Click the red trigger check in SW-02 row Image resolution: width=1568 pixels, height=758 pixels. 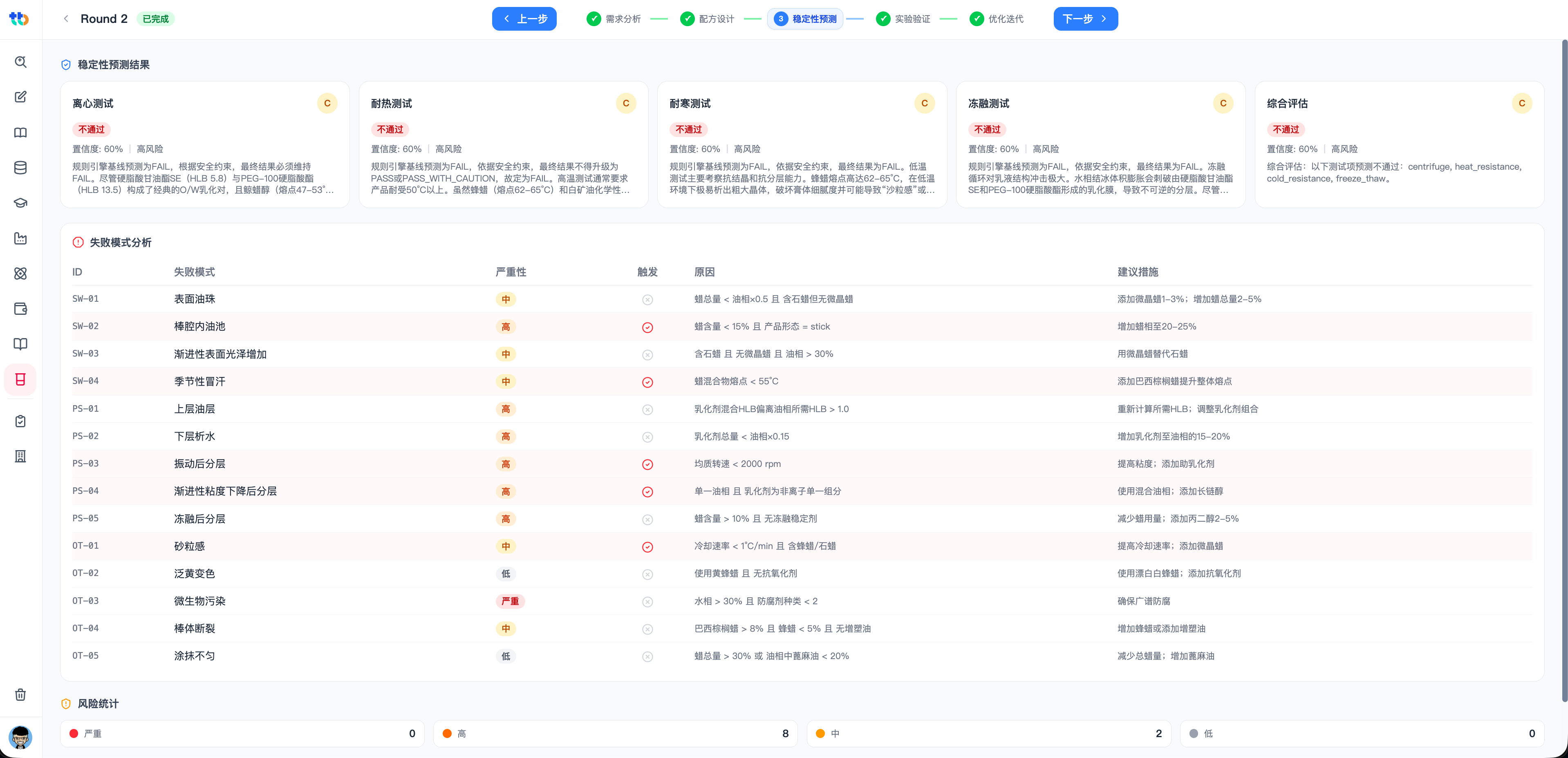click(x=647, y=327)
